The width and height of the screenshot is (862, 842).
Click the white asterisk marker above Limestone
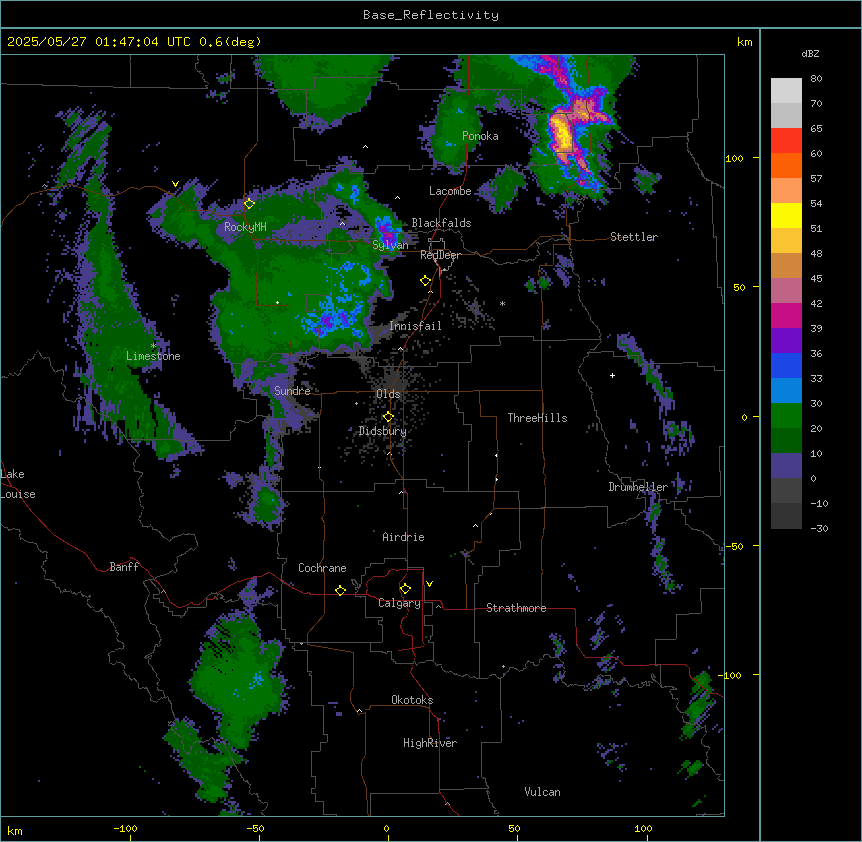(x=153, y=346)
